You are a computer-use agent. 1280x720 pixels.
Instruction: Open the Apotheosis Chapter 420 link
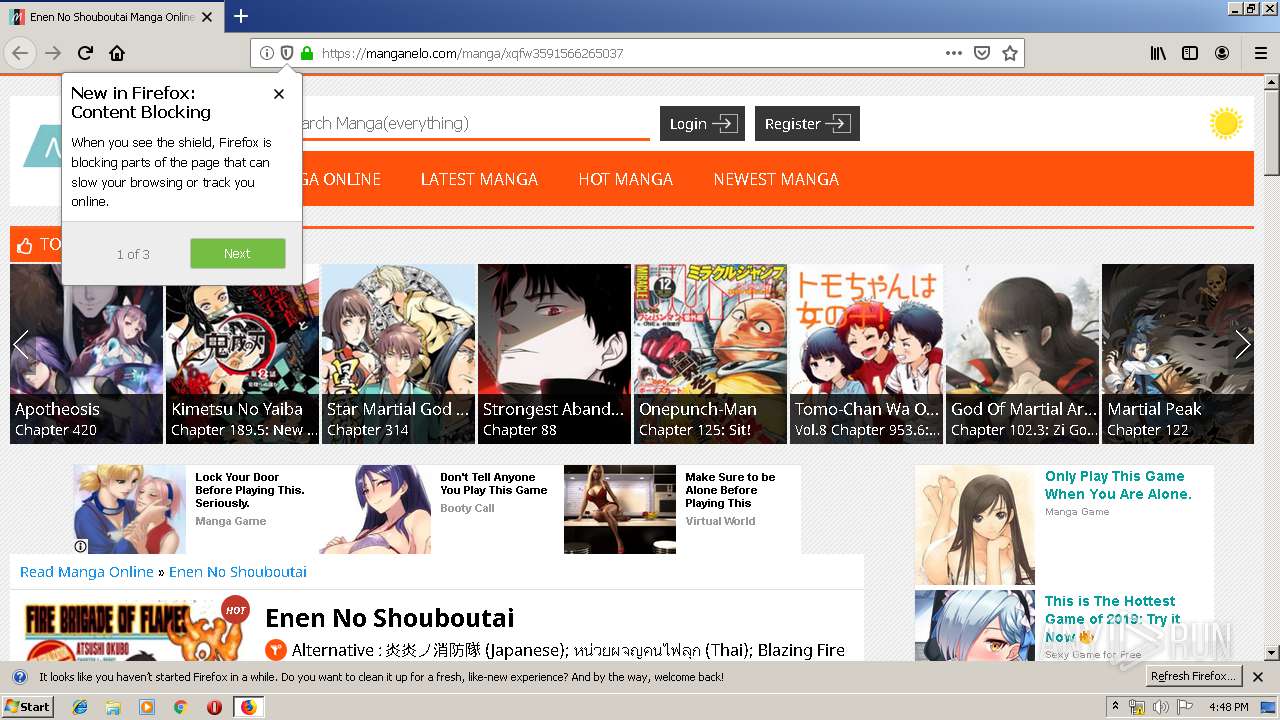pos(56,430)
